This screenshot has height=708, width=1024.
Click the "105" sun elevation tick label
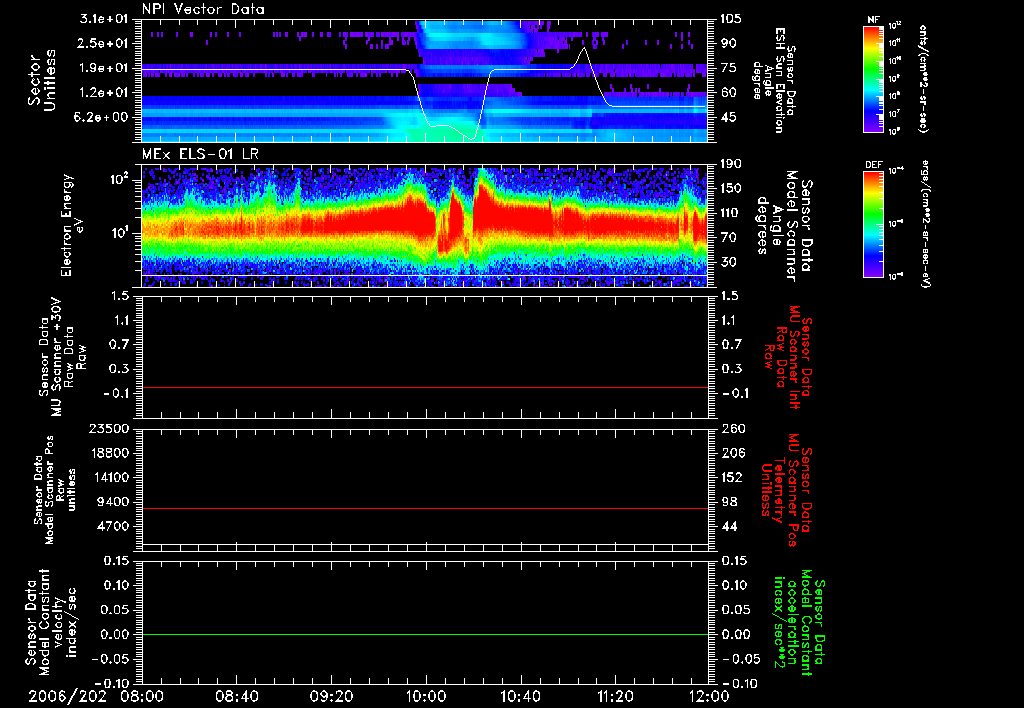point(731,19)
